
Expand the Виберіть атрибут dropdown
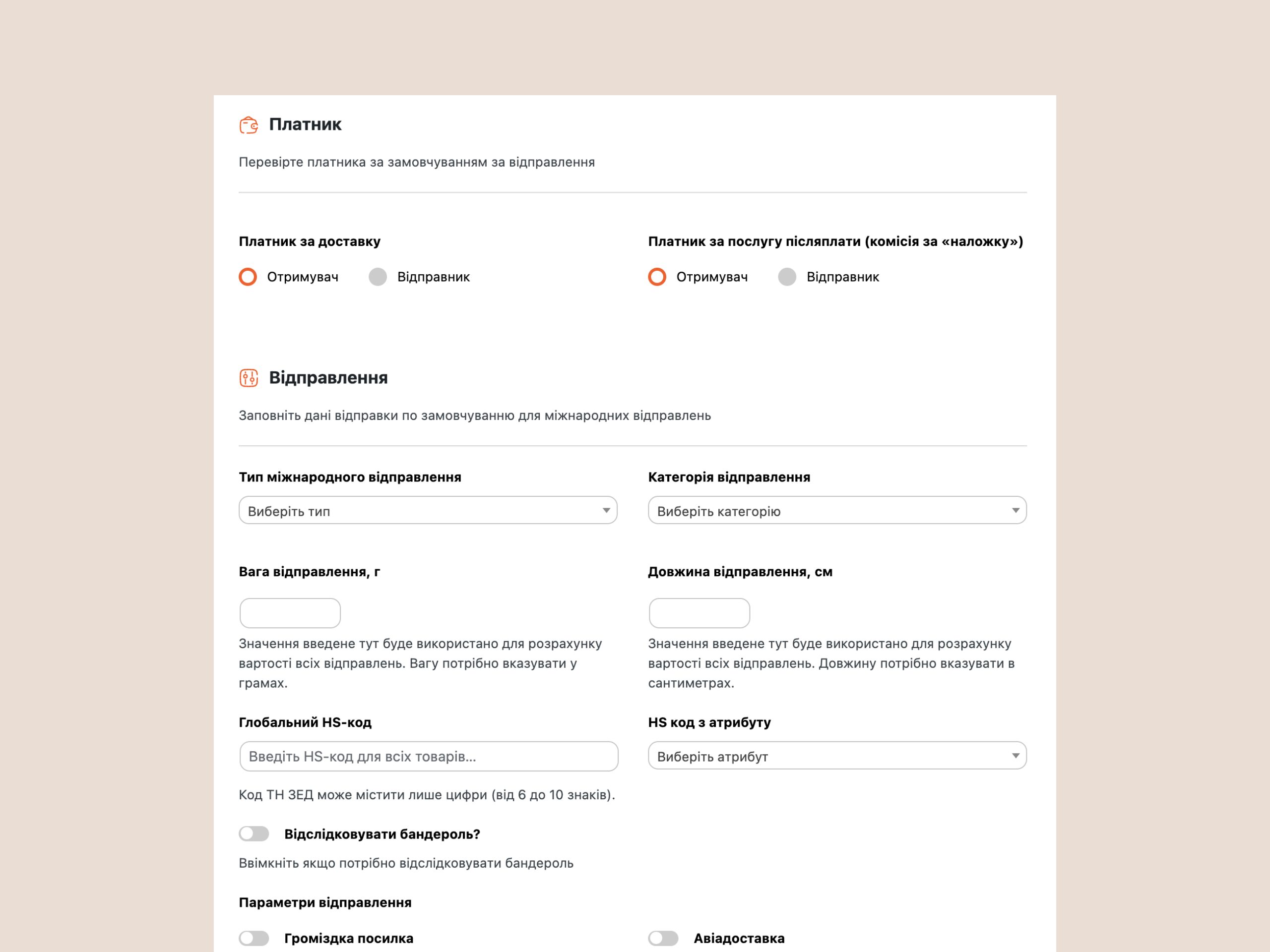point(837,756)
